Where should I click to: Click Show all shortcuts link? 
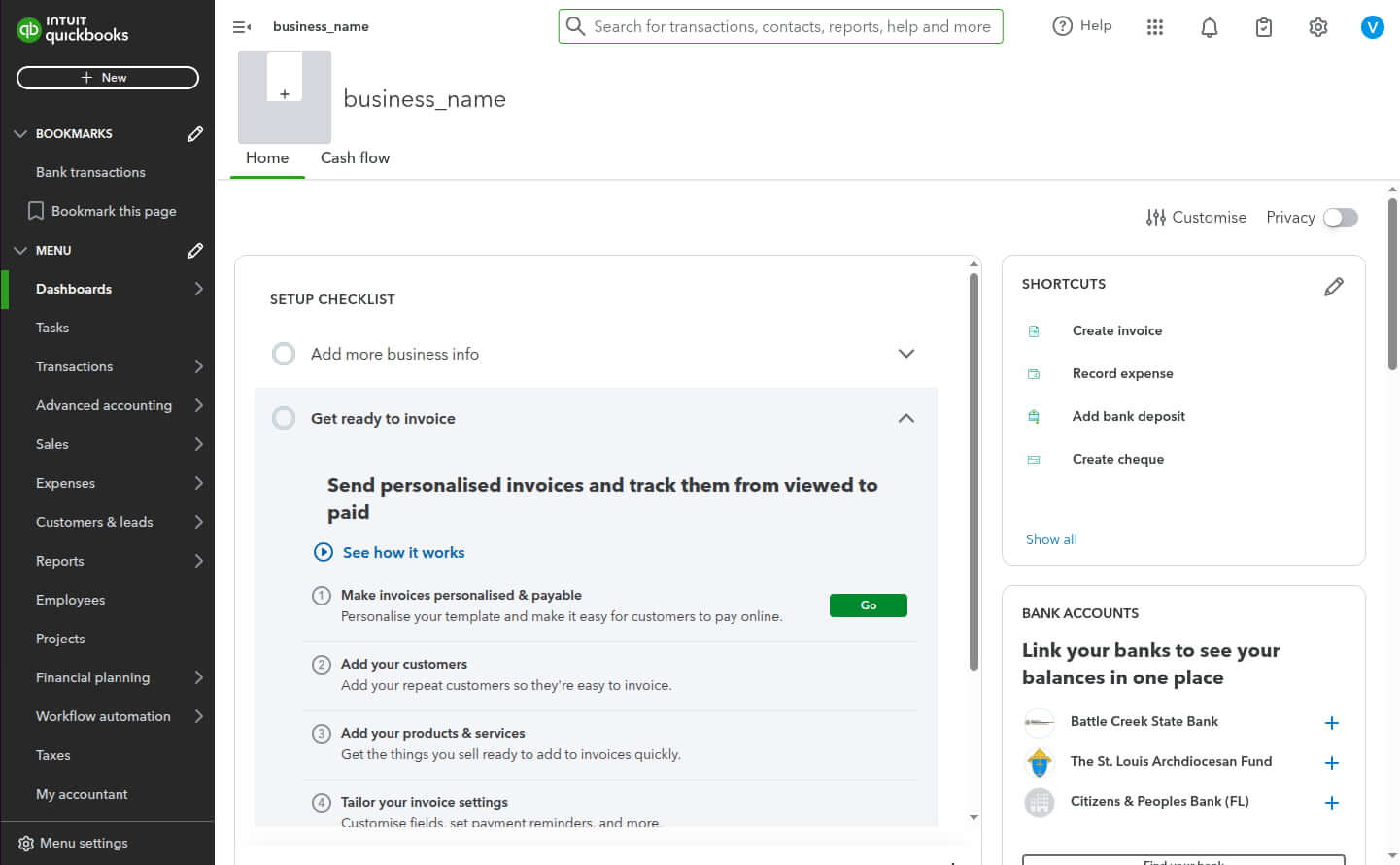[1051, 539]
